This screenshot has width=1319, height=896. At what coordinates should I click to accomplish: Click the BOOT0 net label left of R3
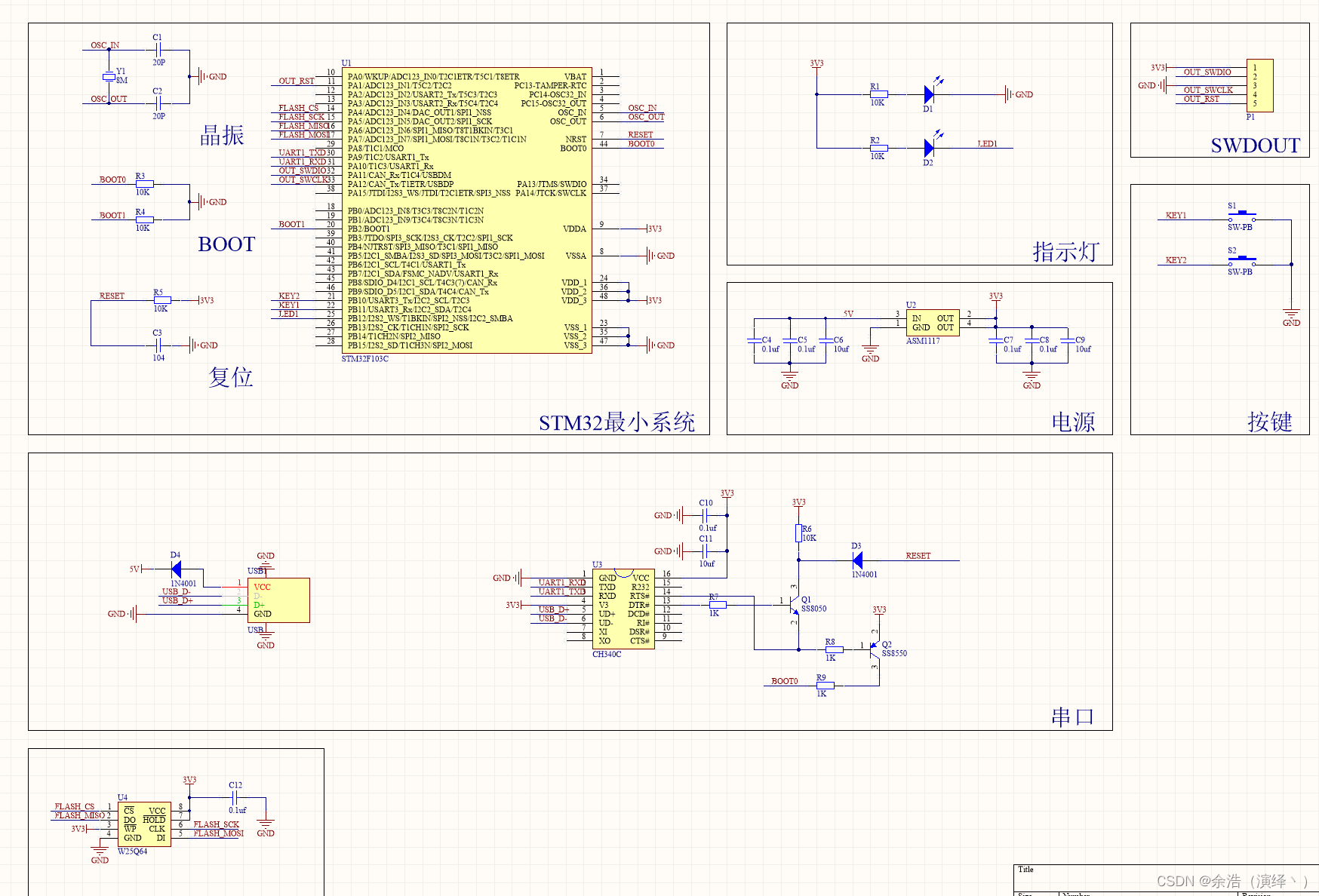tap(113, 180)
